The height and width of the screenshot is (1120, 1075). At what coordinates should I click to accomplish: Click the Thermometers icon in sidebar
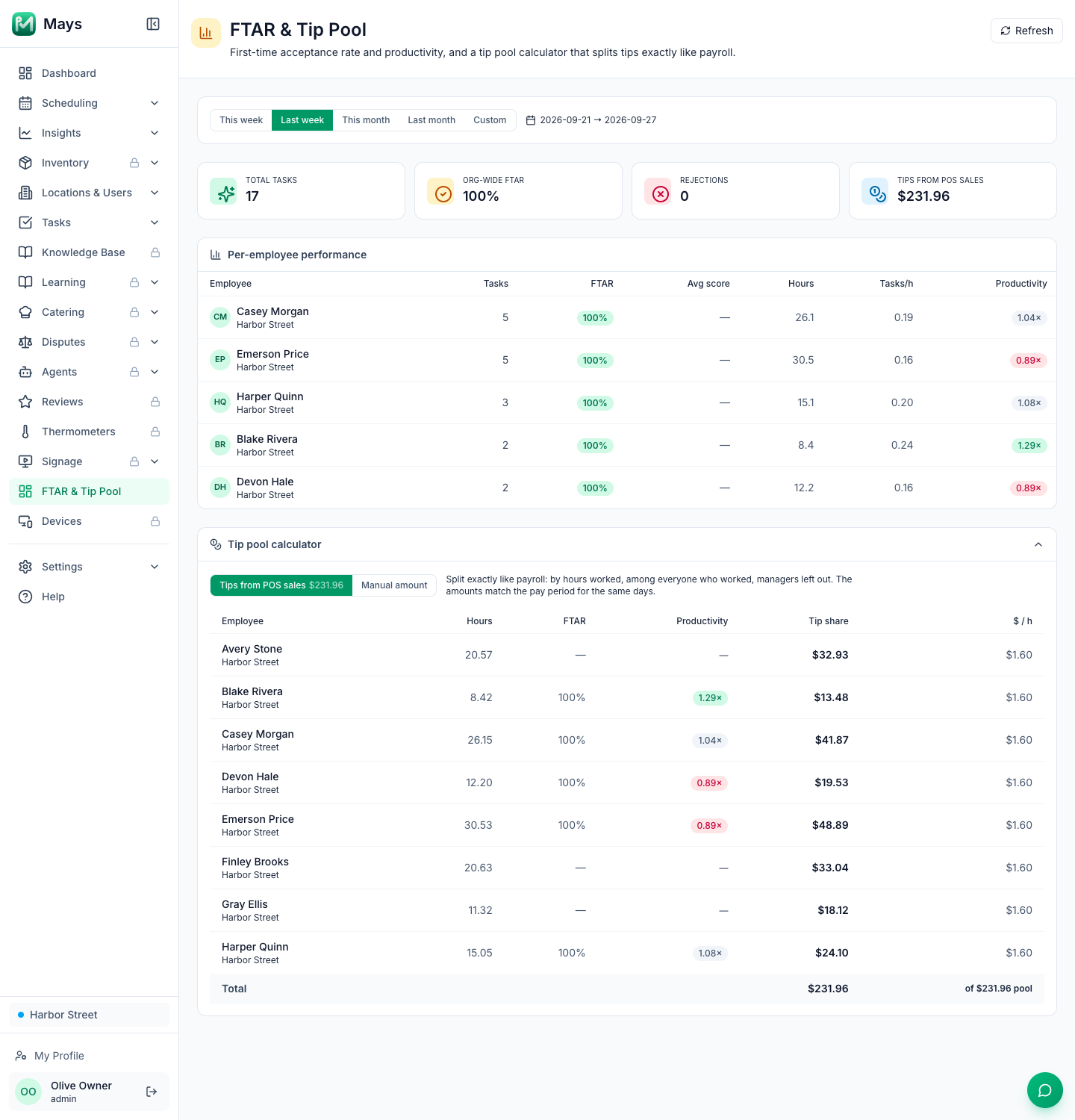25,432
